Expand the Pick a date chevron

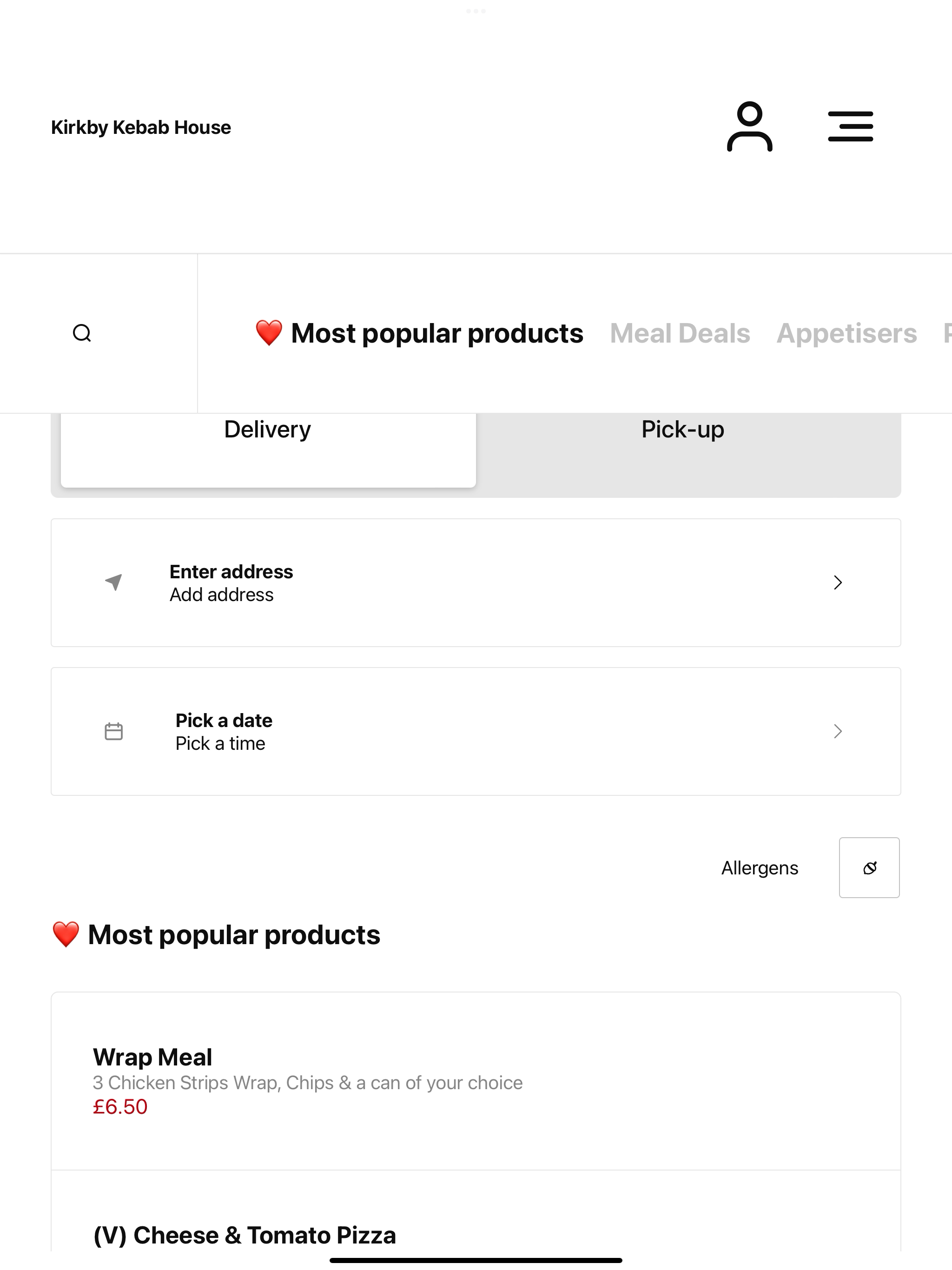click(x=838, y=731)
